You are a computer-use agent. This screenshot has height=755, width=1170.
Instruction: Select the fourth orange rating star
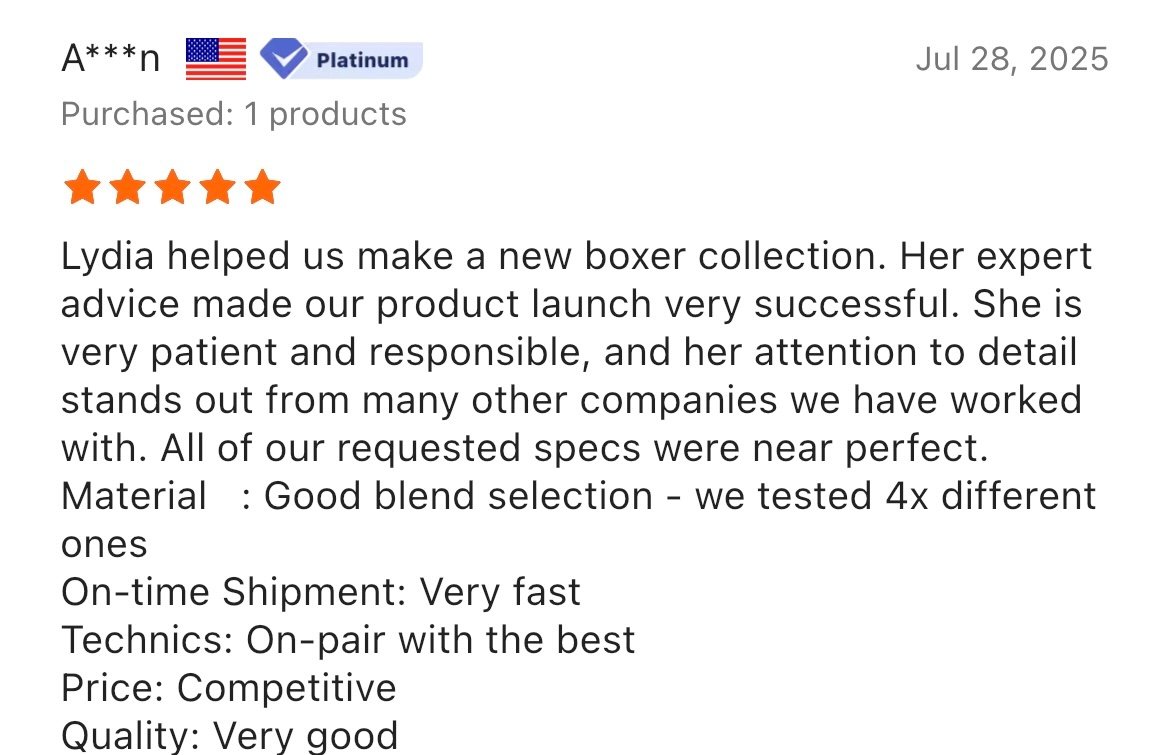(217, 187)
